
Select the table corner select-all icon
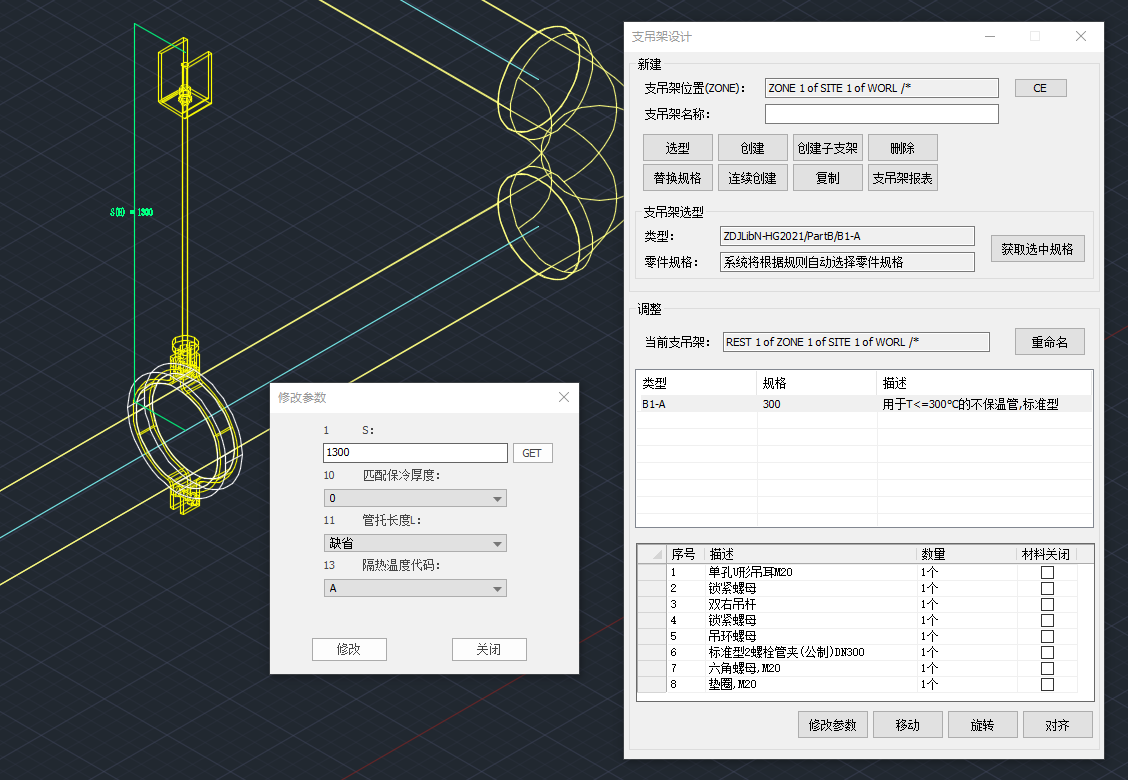653,554
